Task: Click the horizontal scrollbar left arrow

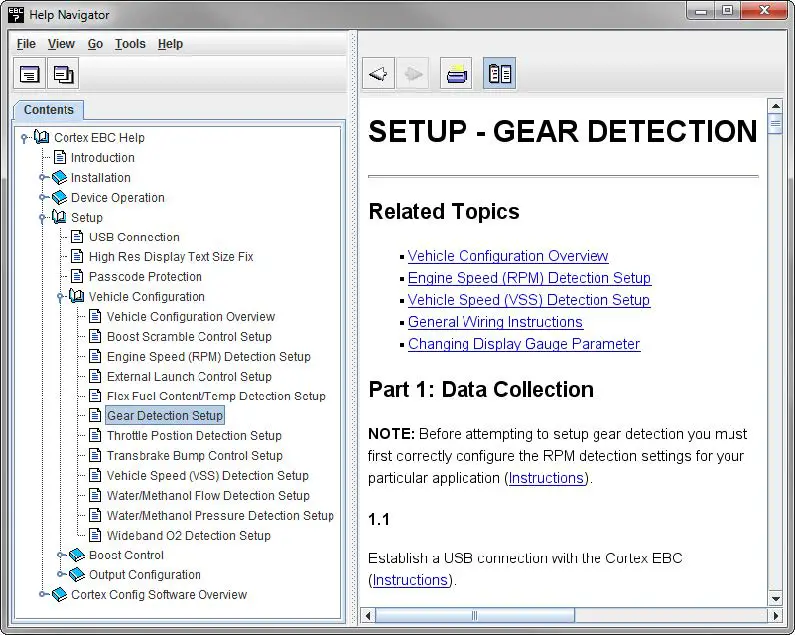Action: coord(368,616)
